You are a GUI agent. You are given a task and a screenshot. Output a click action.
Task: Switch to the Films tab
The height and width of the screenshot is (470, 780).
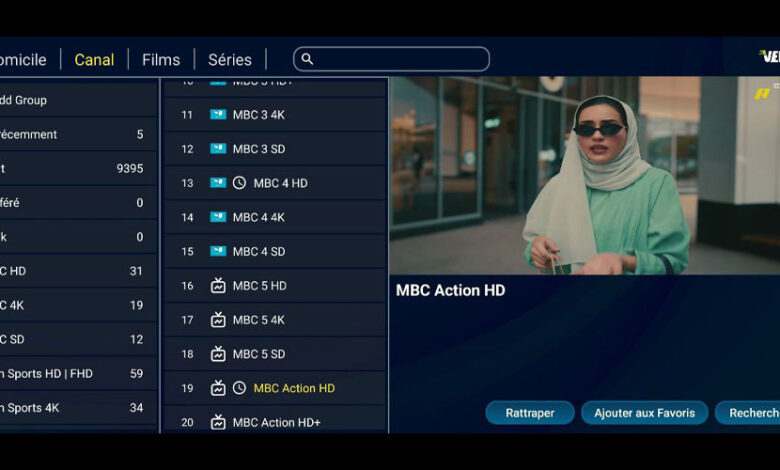pyautogui.click(x=161, y=60)
